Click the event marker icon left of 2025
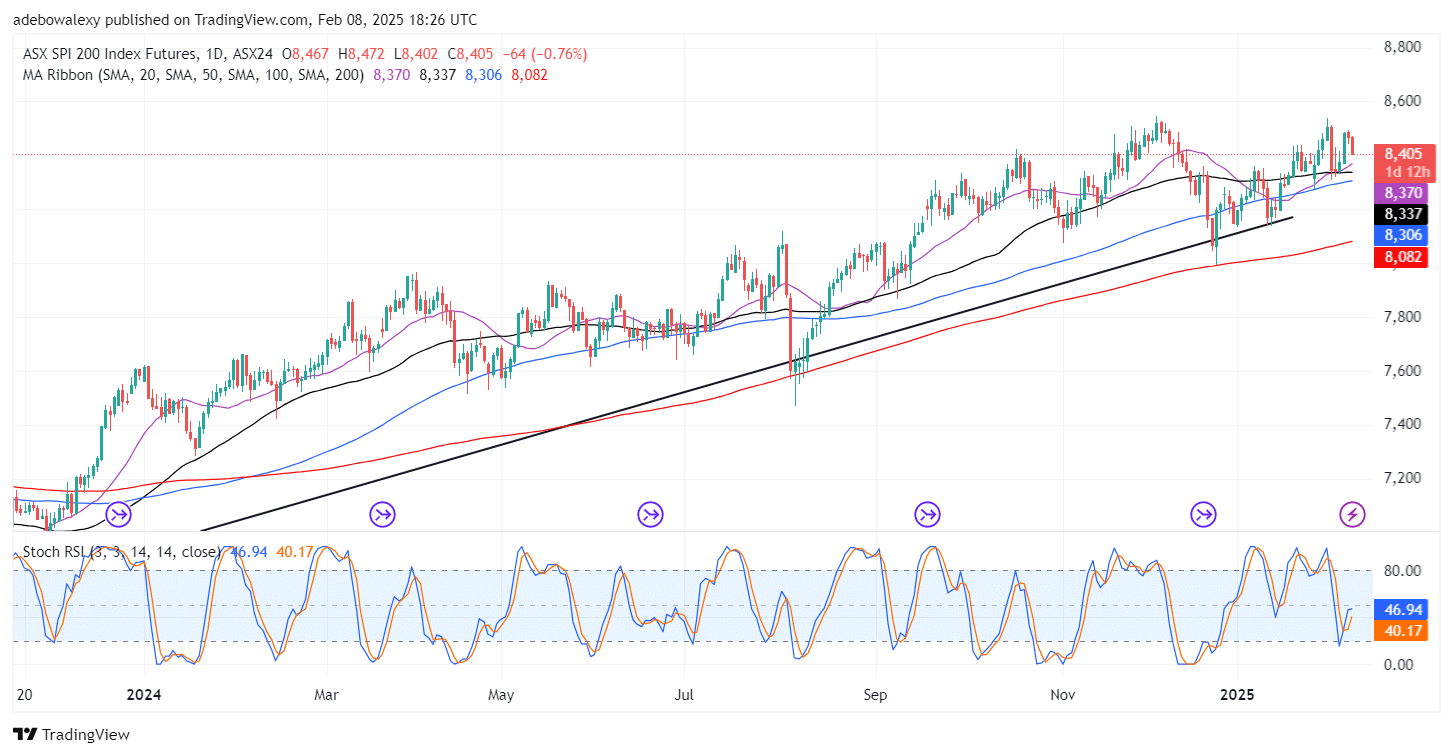 (1203, 515)
